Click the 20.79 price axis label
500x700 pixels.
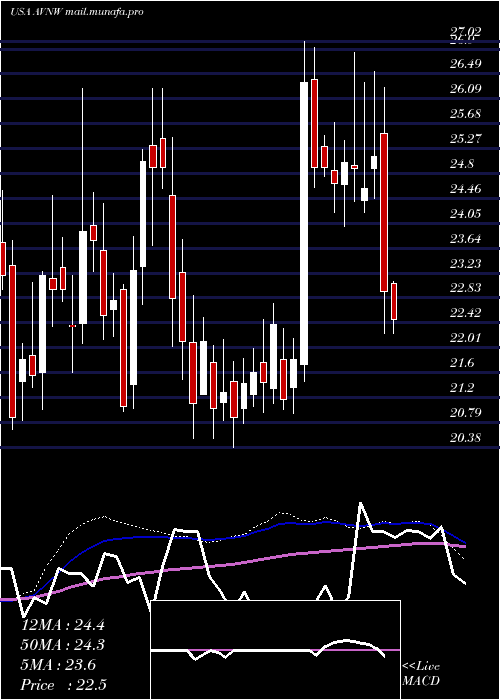click(x=465, y=413)
